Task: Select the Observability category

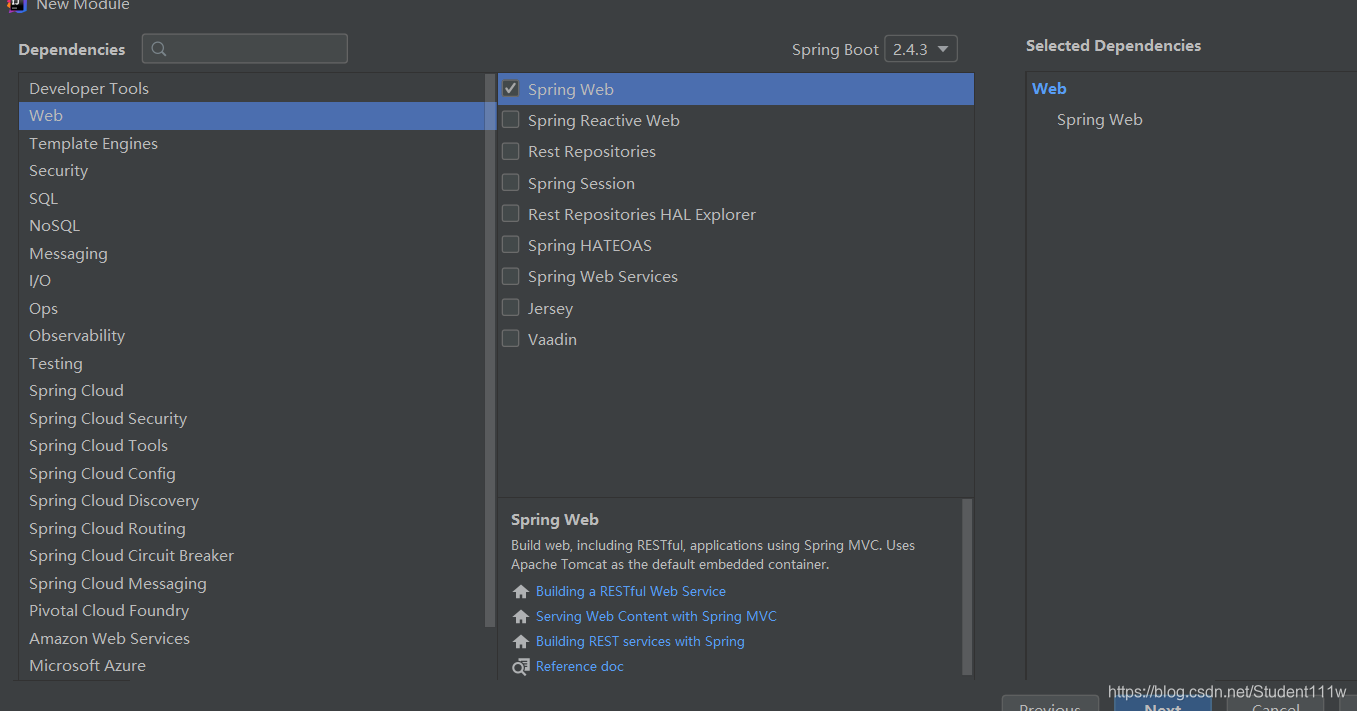Action: coord(251,336)
